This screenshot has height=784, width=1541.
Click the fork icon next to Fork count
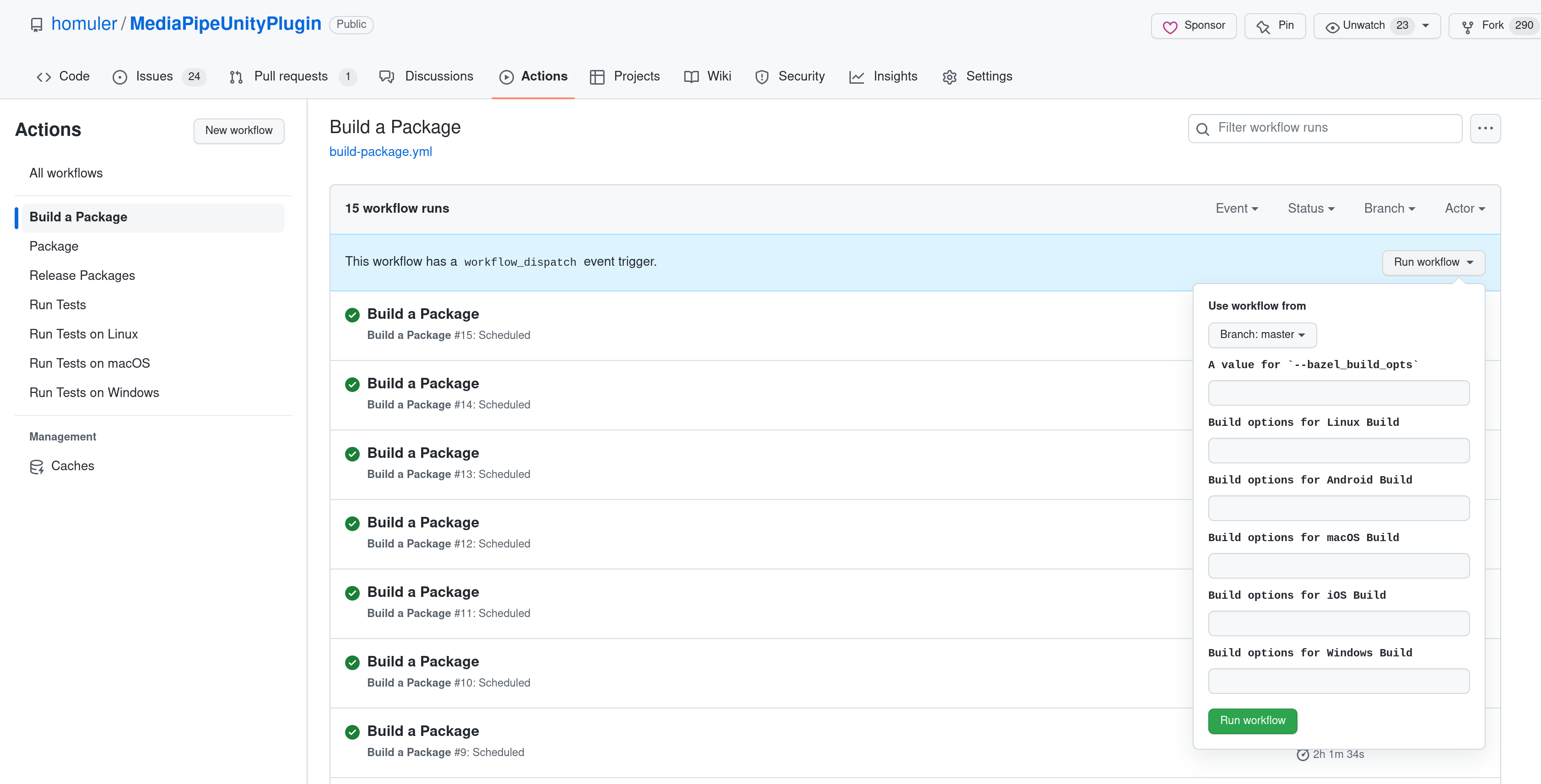pyautogui.click(x=1467, y=26)
